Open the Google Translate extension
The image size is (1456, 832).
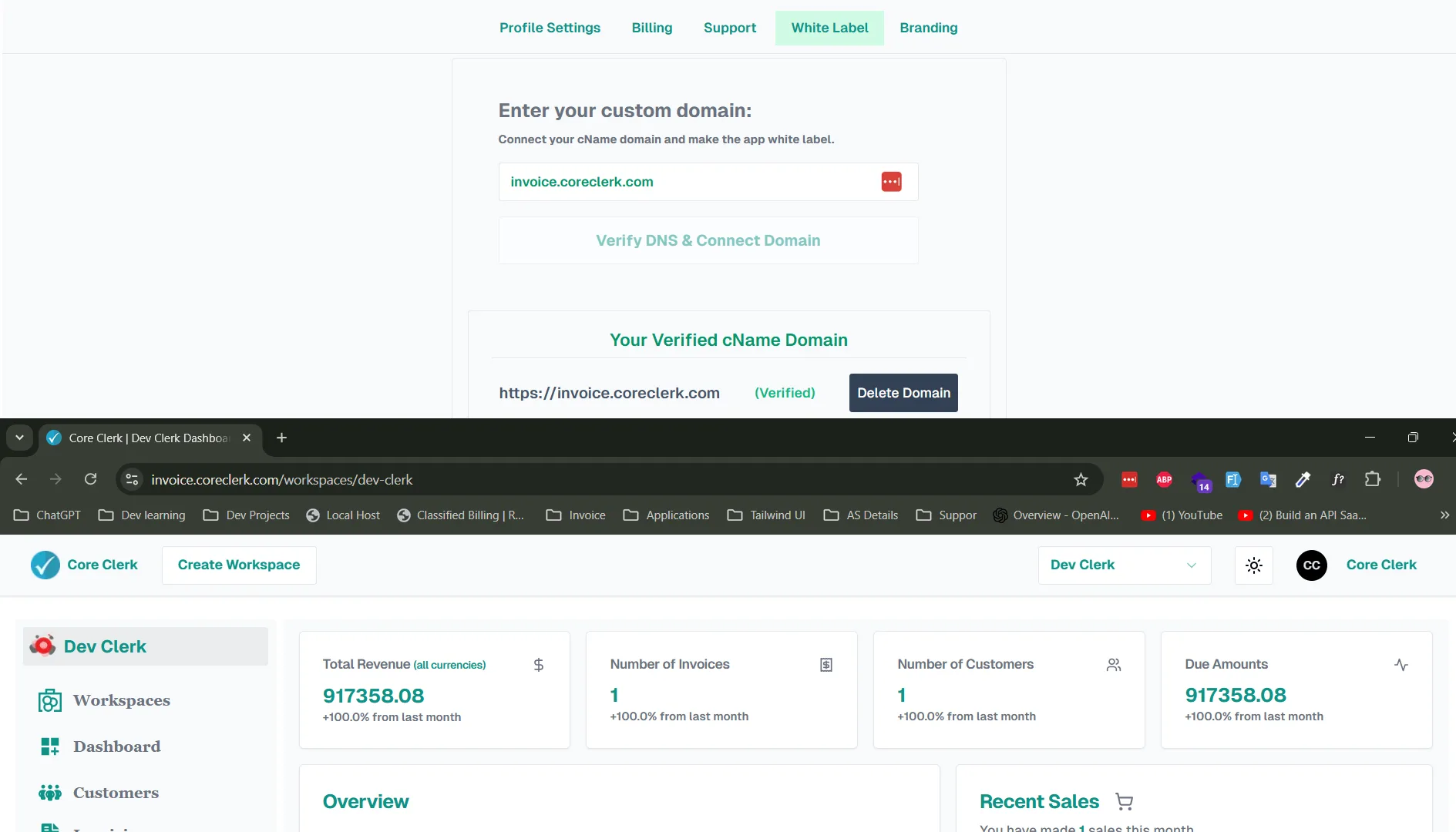(x=1268, y=479)
